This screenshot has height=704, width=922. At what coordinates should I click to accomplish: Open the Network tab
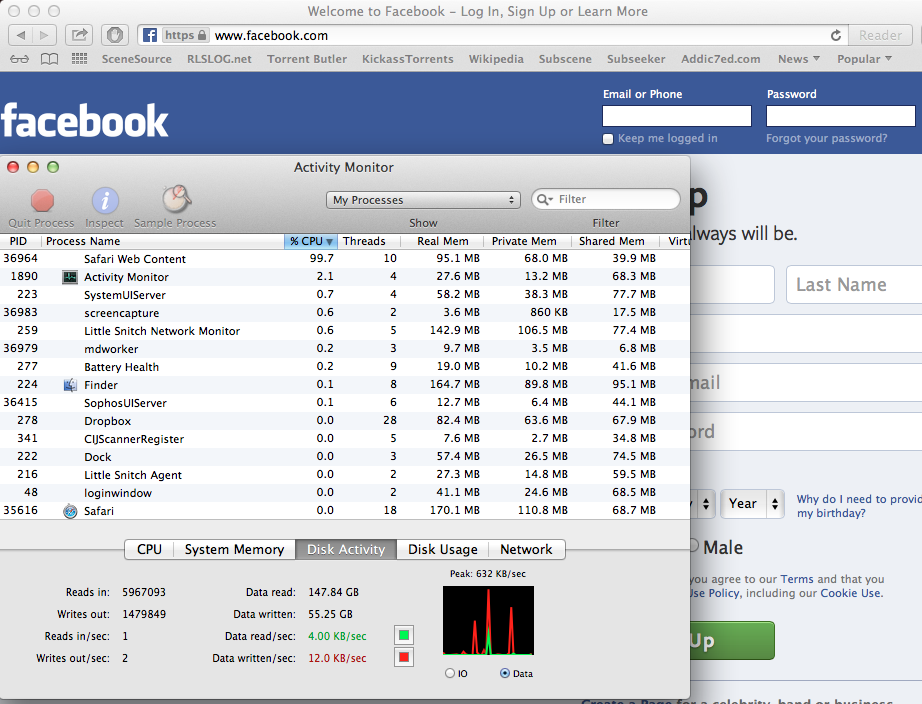tap(526, 549)
